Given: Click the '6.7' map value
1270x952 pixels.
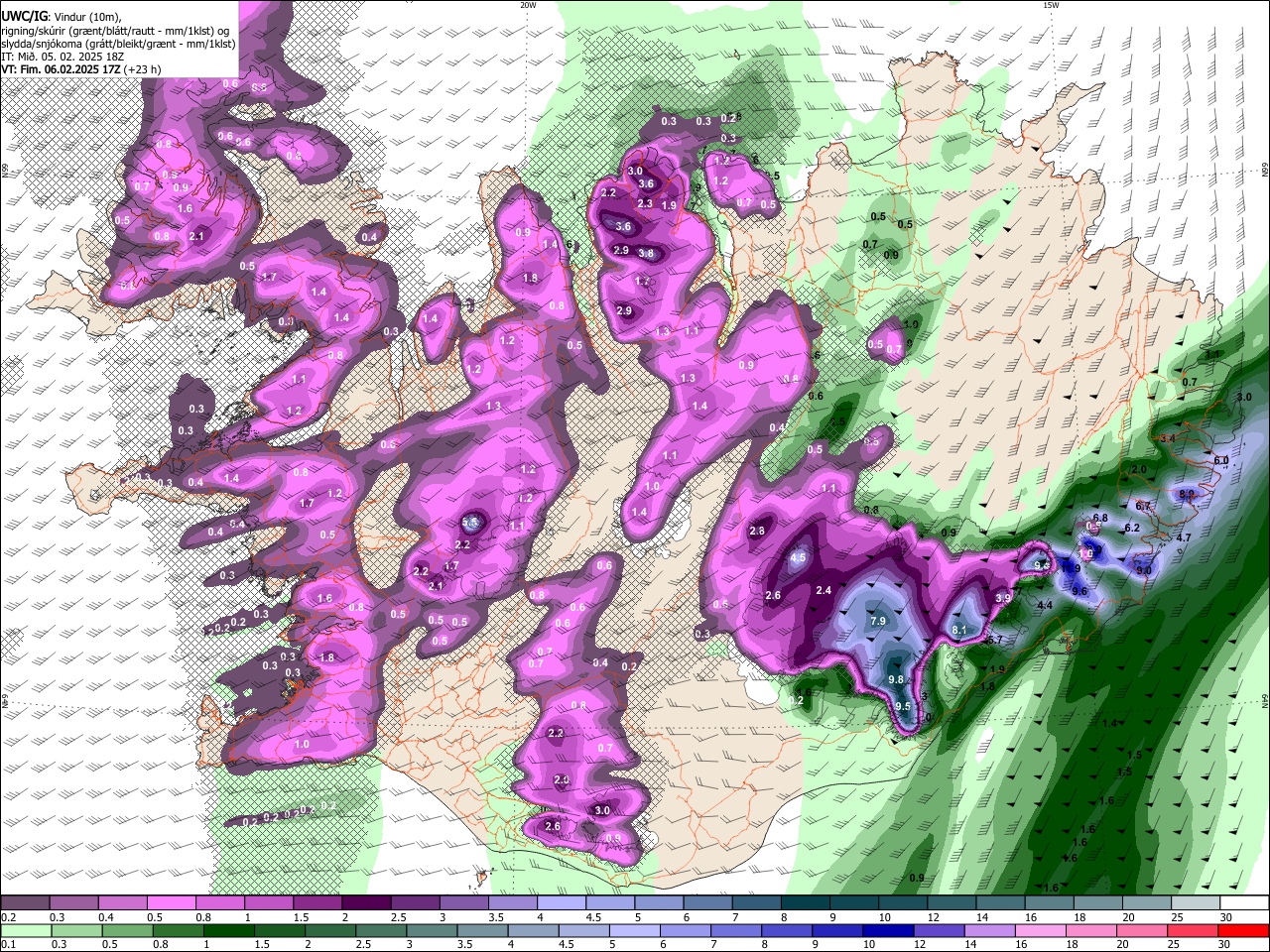Looking at the screenshot, I should point(1143,506).
